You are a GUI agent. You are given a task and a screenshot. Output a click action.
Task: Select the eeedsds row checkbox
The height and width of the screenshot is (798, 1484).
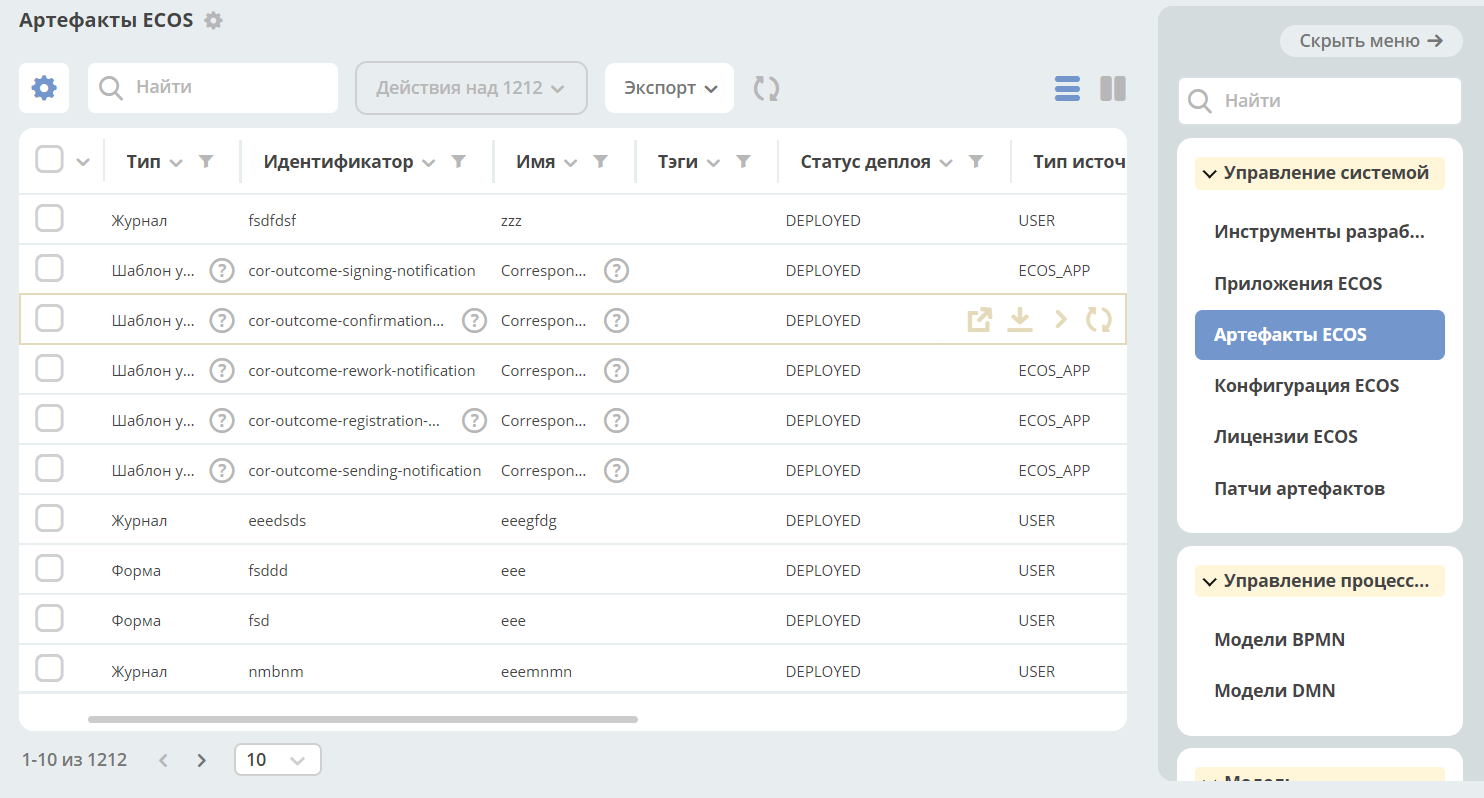point(50,518)
